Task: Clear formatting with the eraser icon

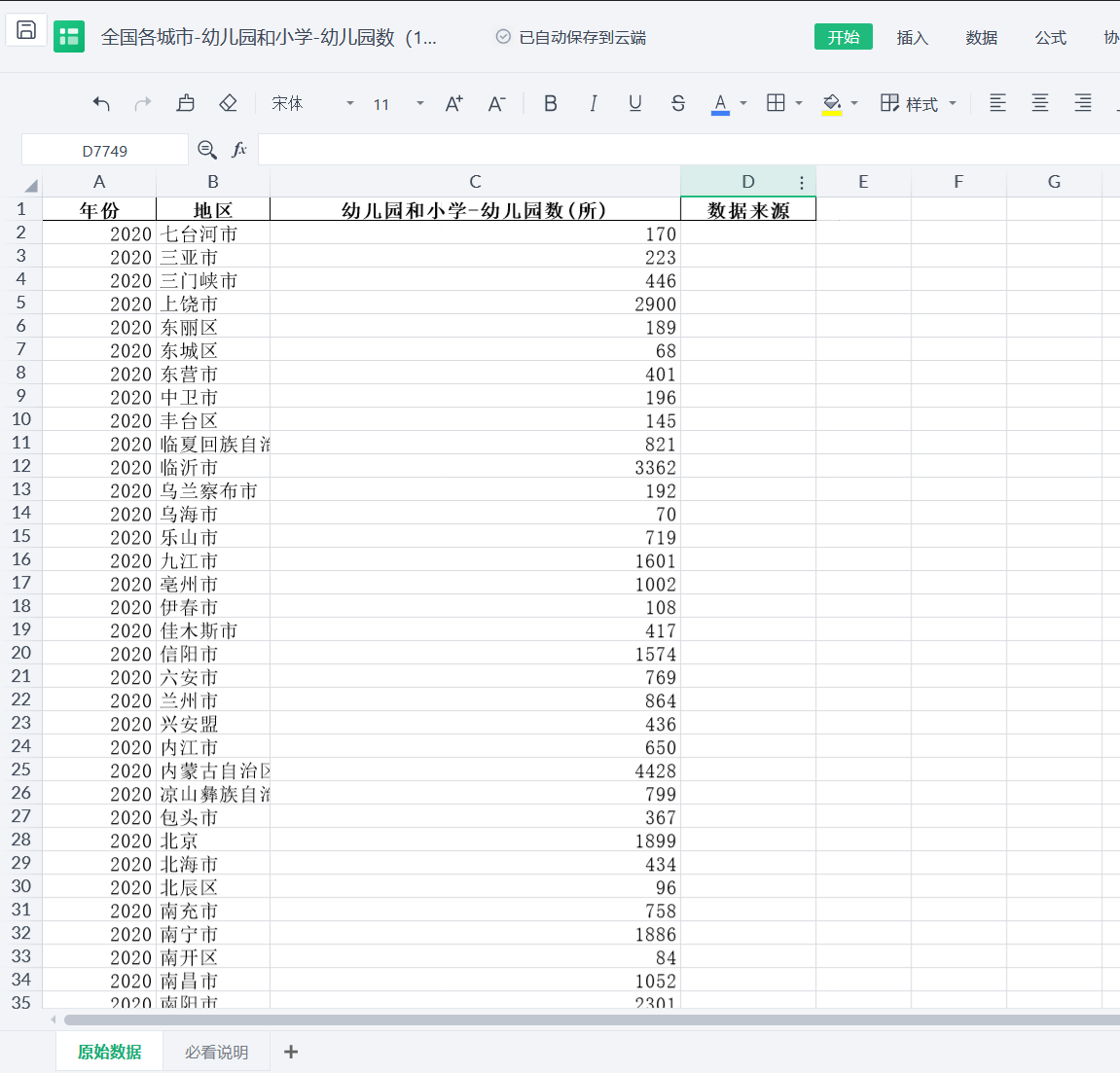Action: [228, 103]
